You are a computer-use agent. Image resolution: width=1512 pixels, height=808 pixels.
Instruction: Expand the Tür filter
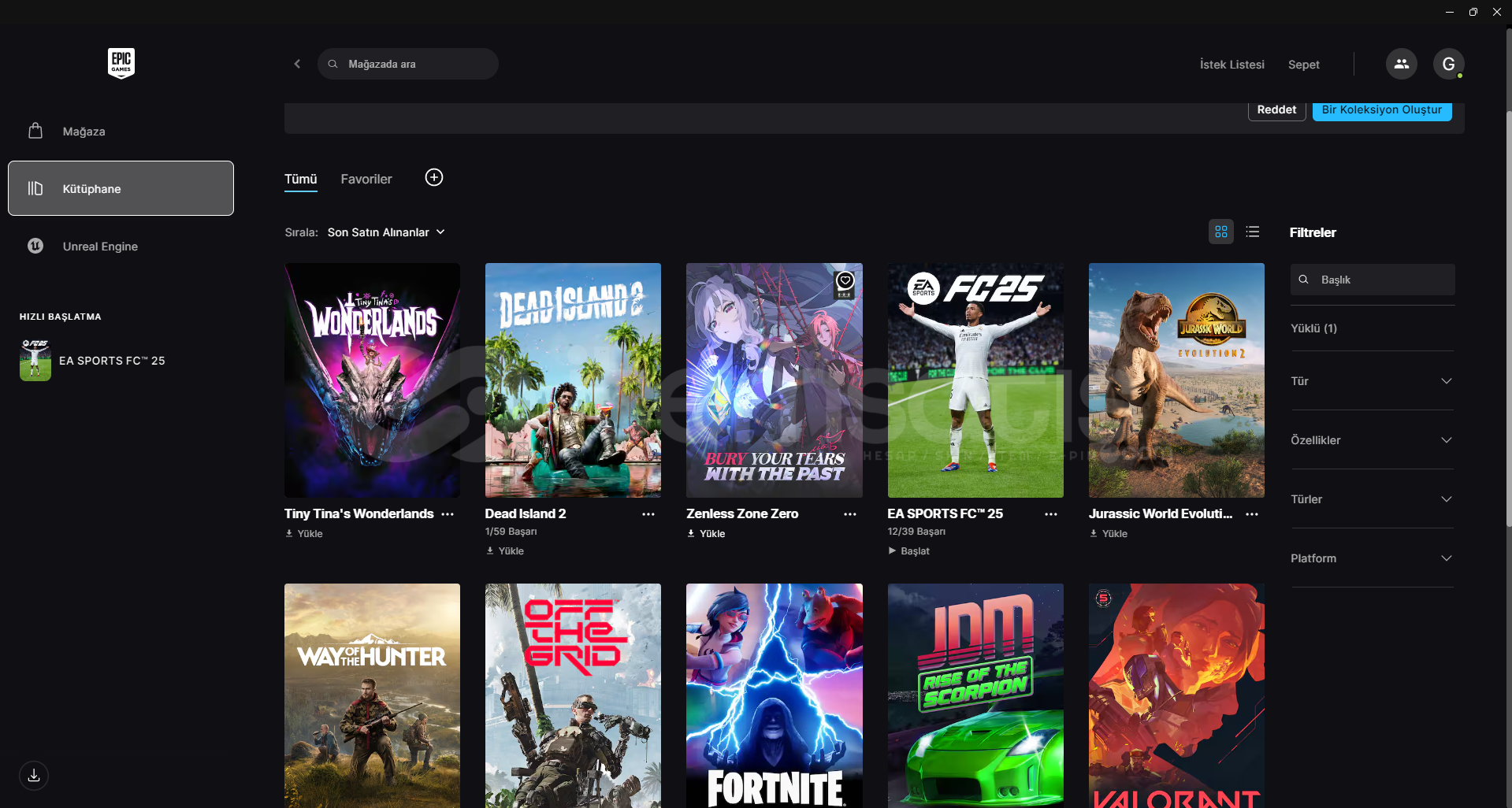1372,381
